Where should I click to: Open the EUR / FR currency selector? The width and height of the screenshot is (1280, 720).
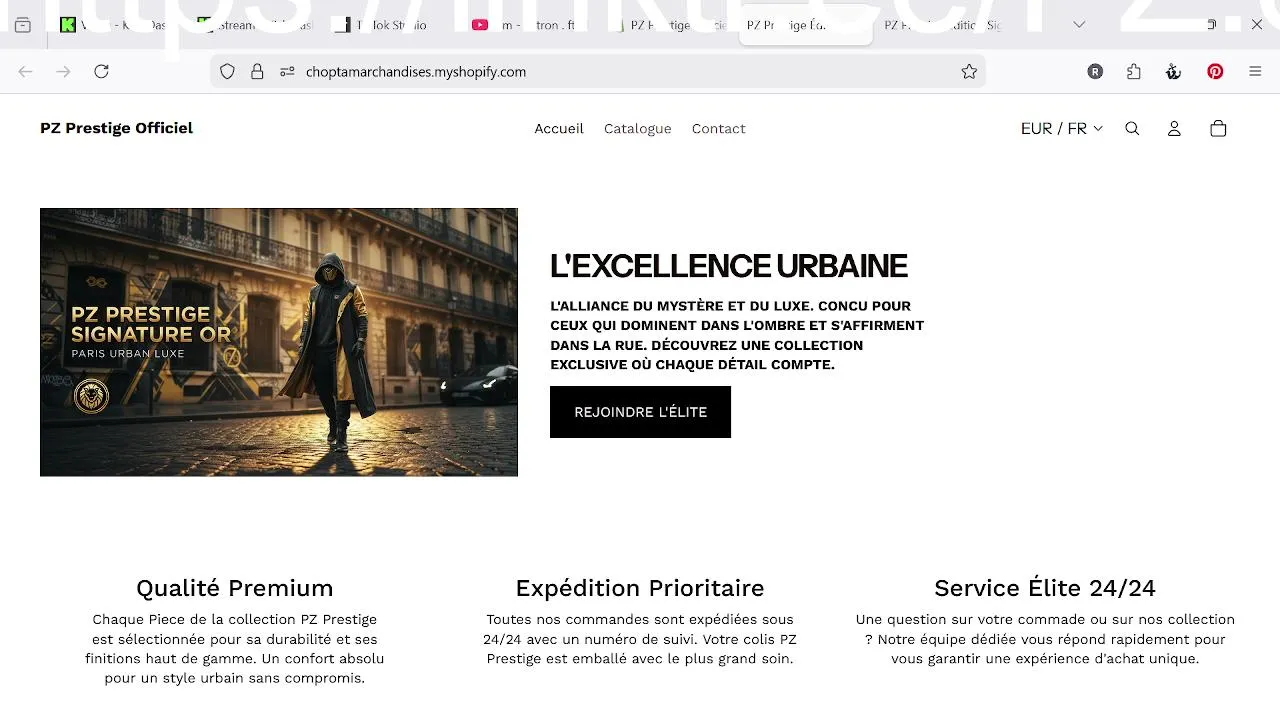(1061, 128)
